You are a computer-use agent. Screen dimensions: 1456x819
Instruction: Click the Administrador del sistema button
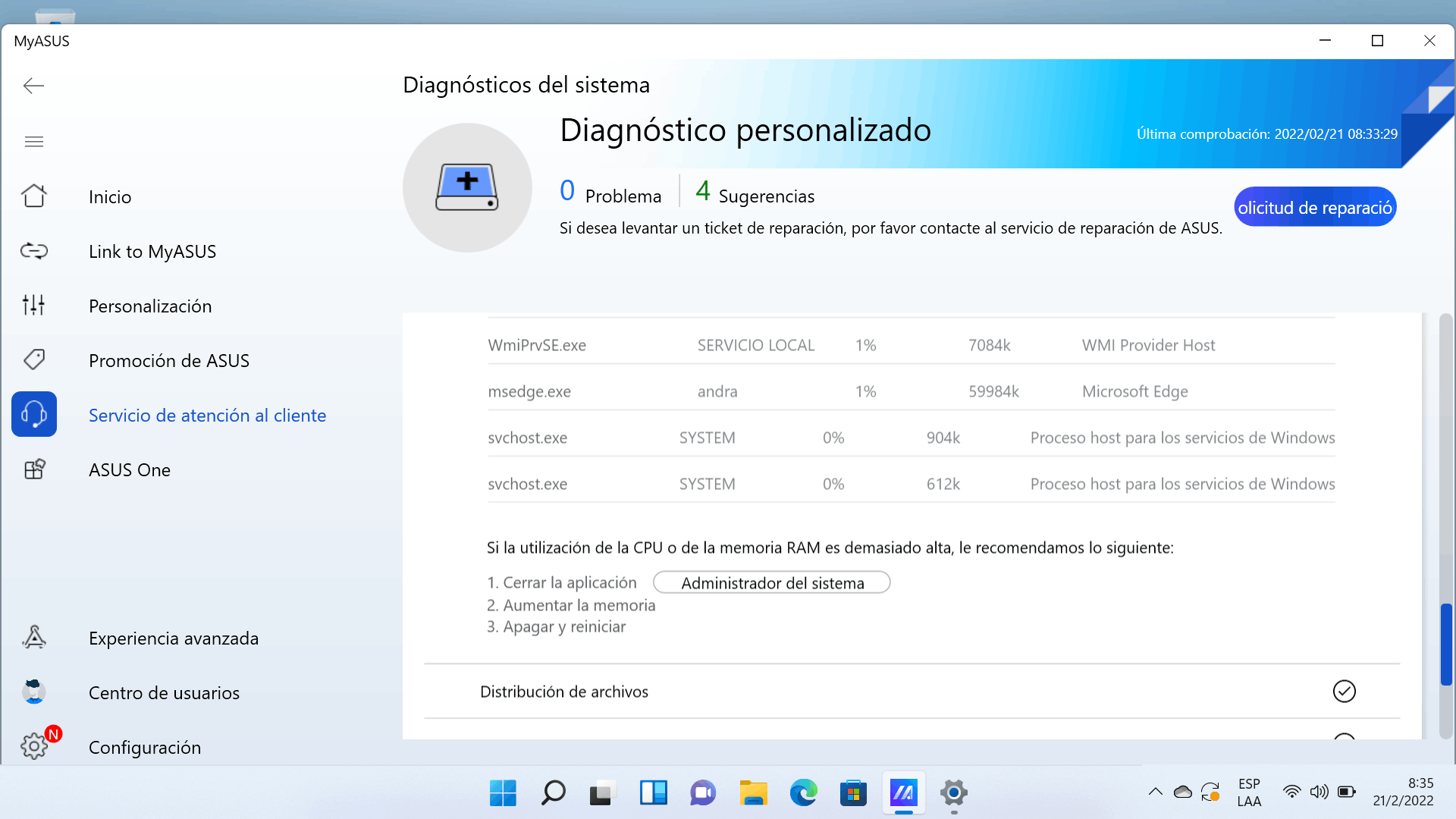[x=771, y=583]
